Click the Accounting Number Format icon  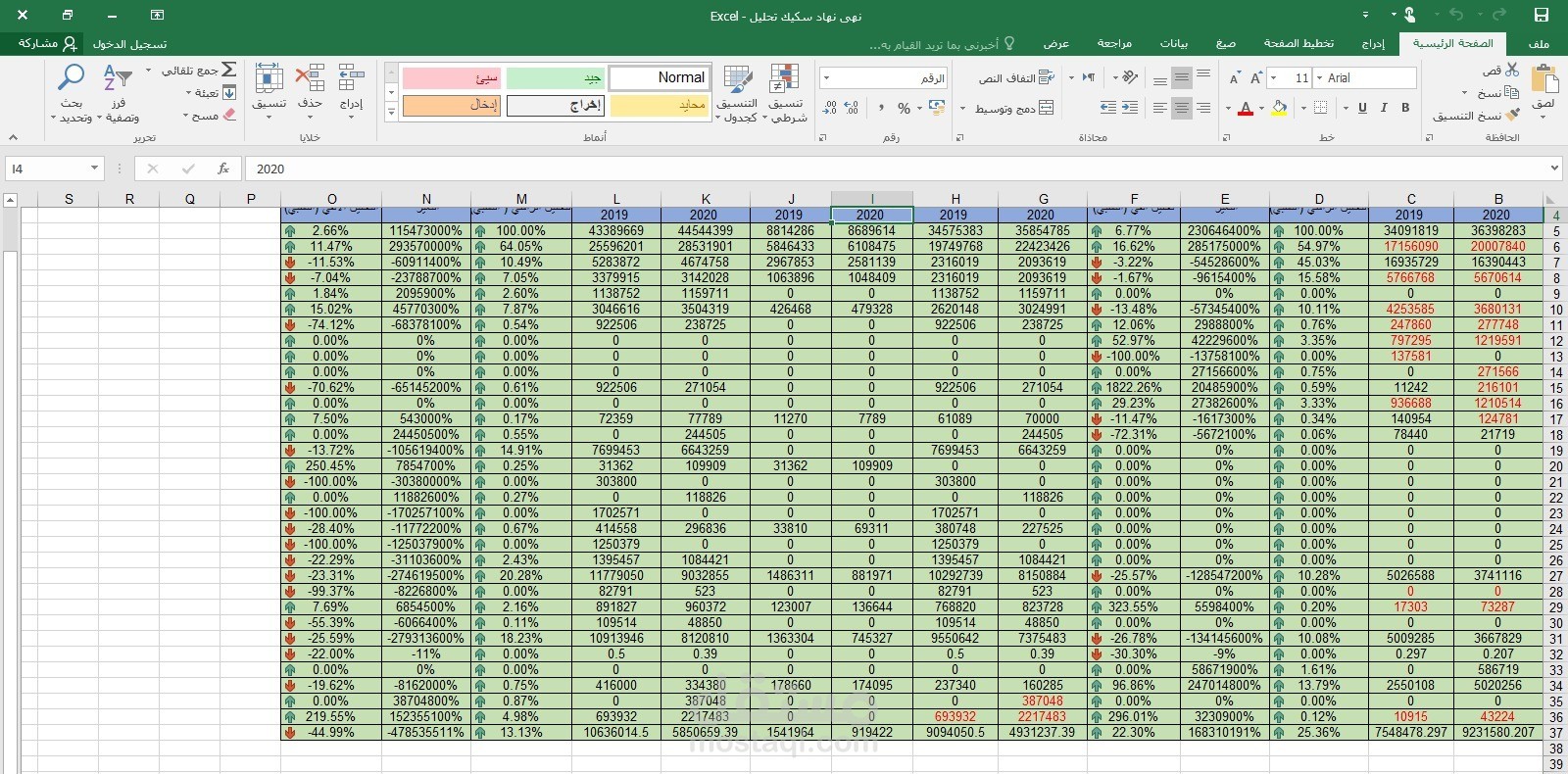click(x=937, y=108)
